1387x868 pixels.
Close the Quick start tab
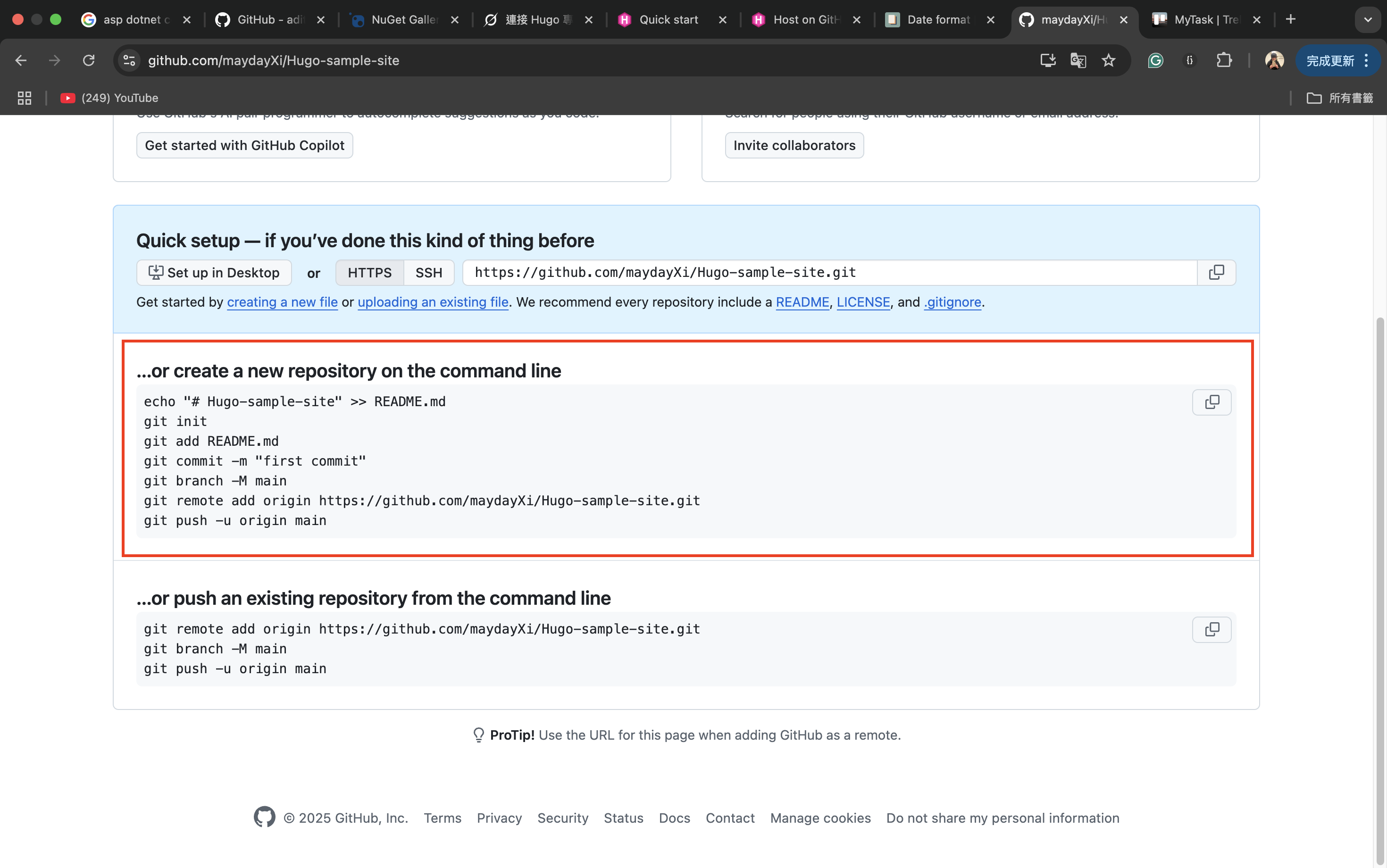click(x=723, y=19)
